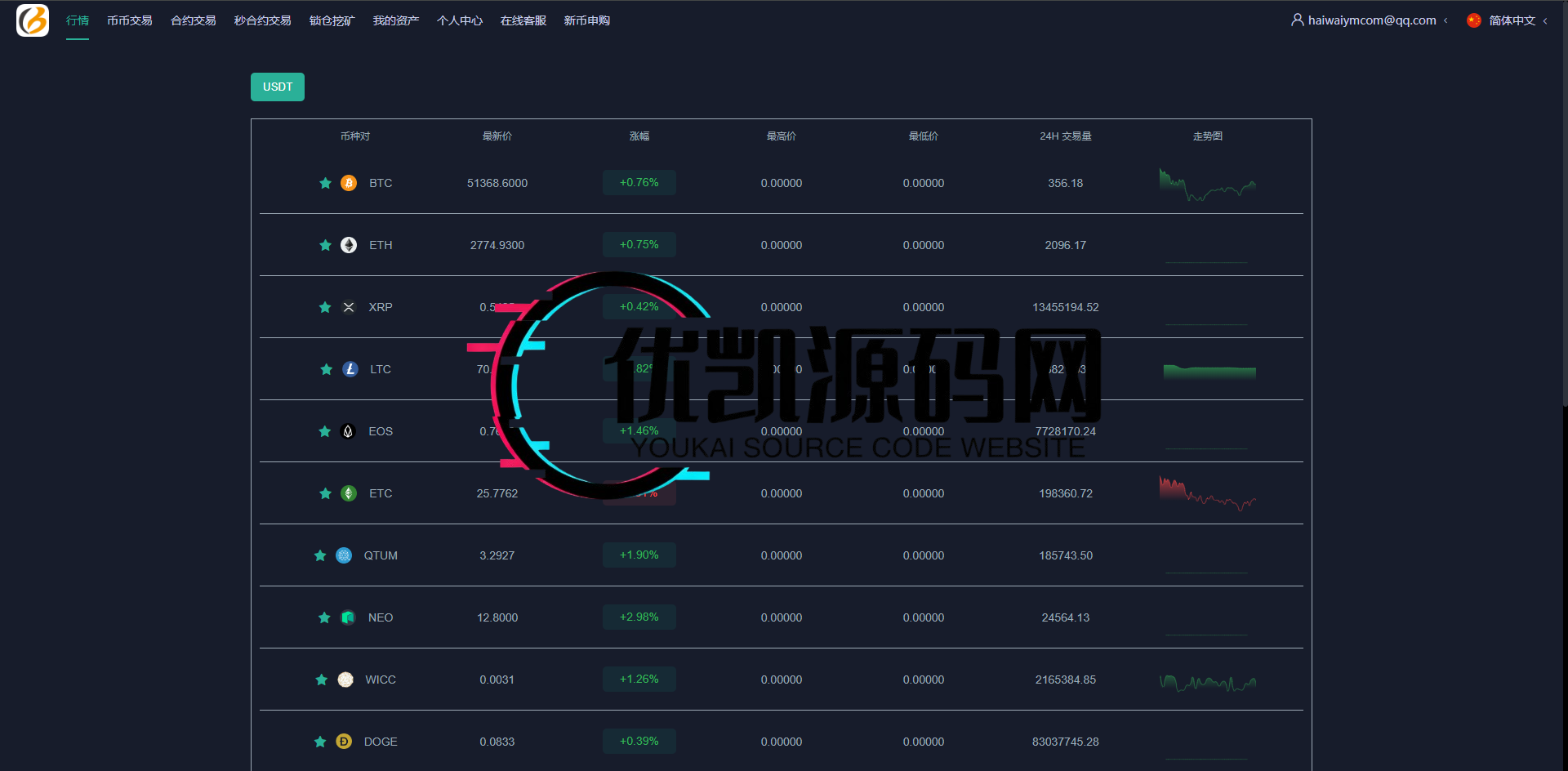Click the BTC Bitcoin coin icon
Image resolution: width=1568 pixels, height=771 pixels.
tap(349, 183)
